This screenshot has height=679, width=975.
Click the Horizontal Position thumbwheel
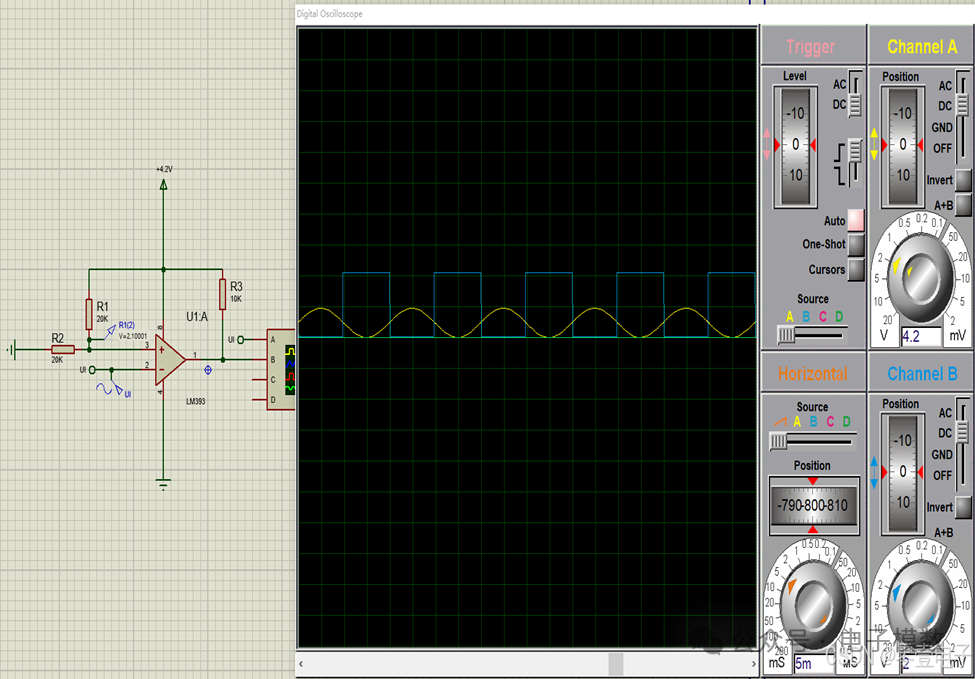point(814,505)
